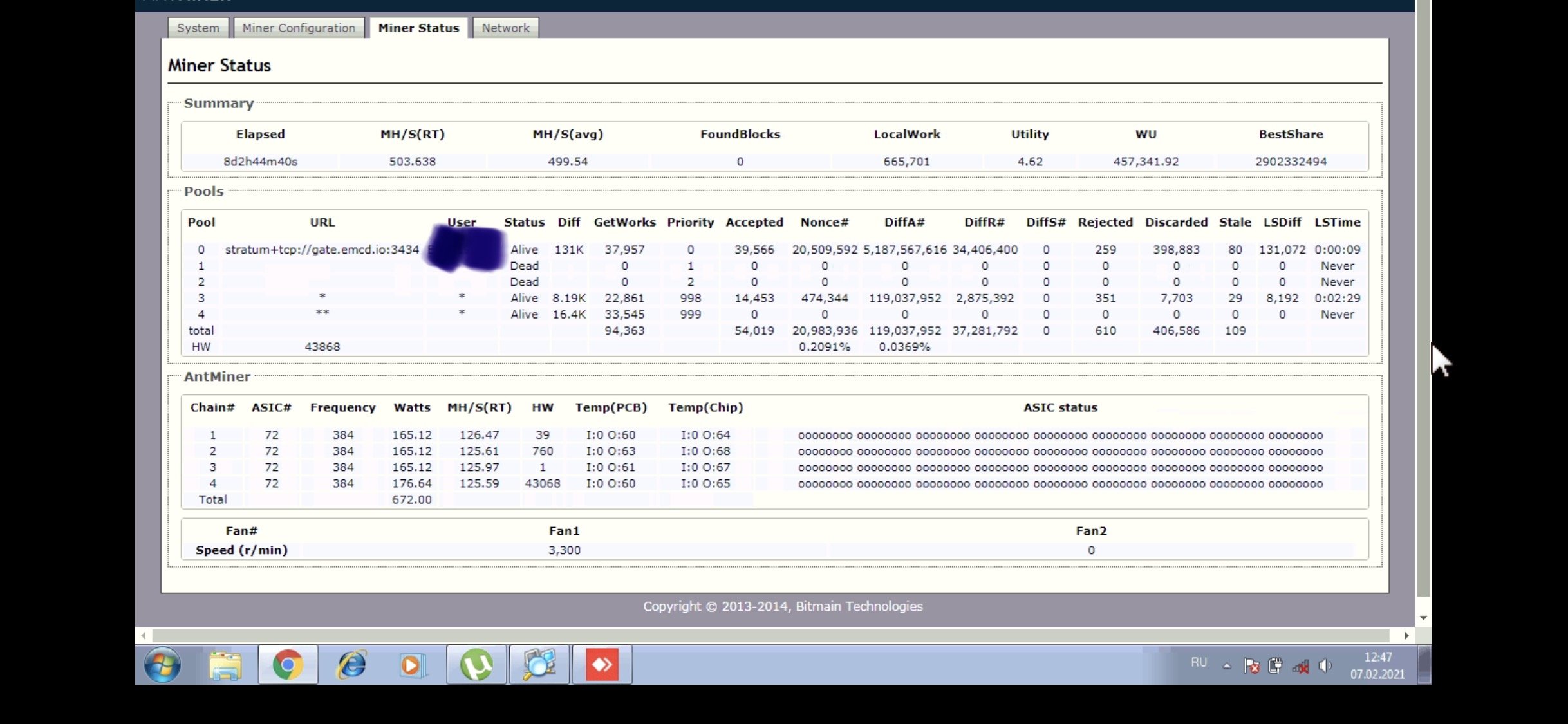Screen dimensions: 1568x724
Task: Open Windows Media Player from the taskbar
Action: pyautogui.click(x=412, y=665)
